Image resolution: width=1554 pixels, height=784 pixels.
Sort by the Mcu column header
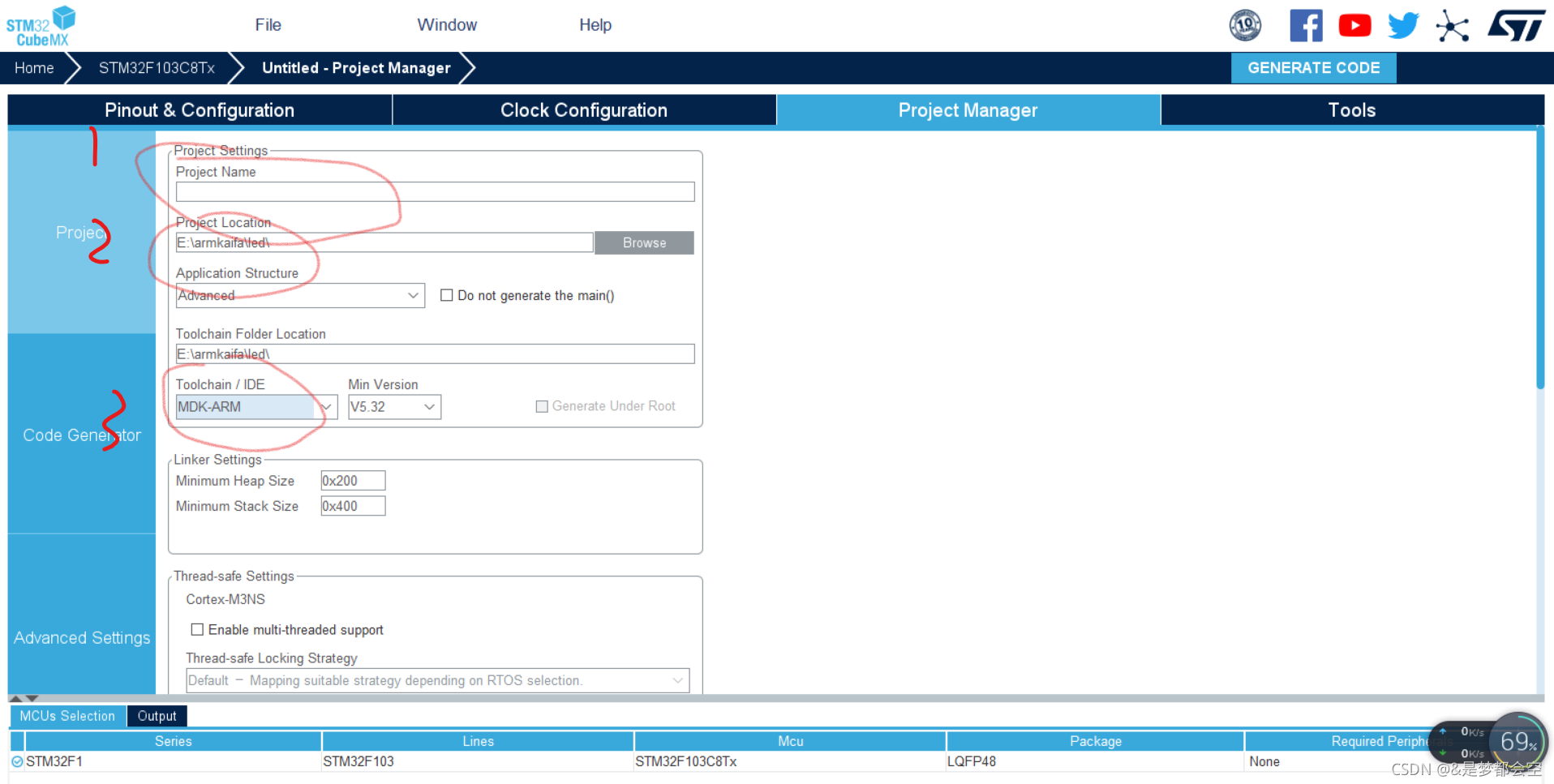(790, 741)
